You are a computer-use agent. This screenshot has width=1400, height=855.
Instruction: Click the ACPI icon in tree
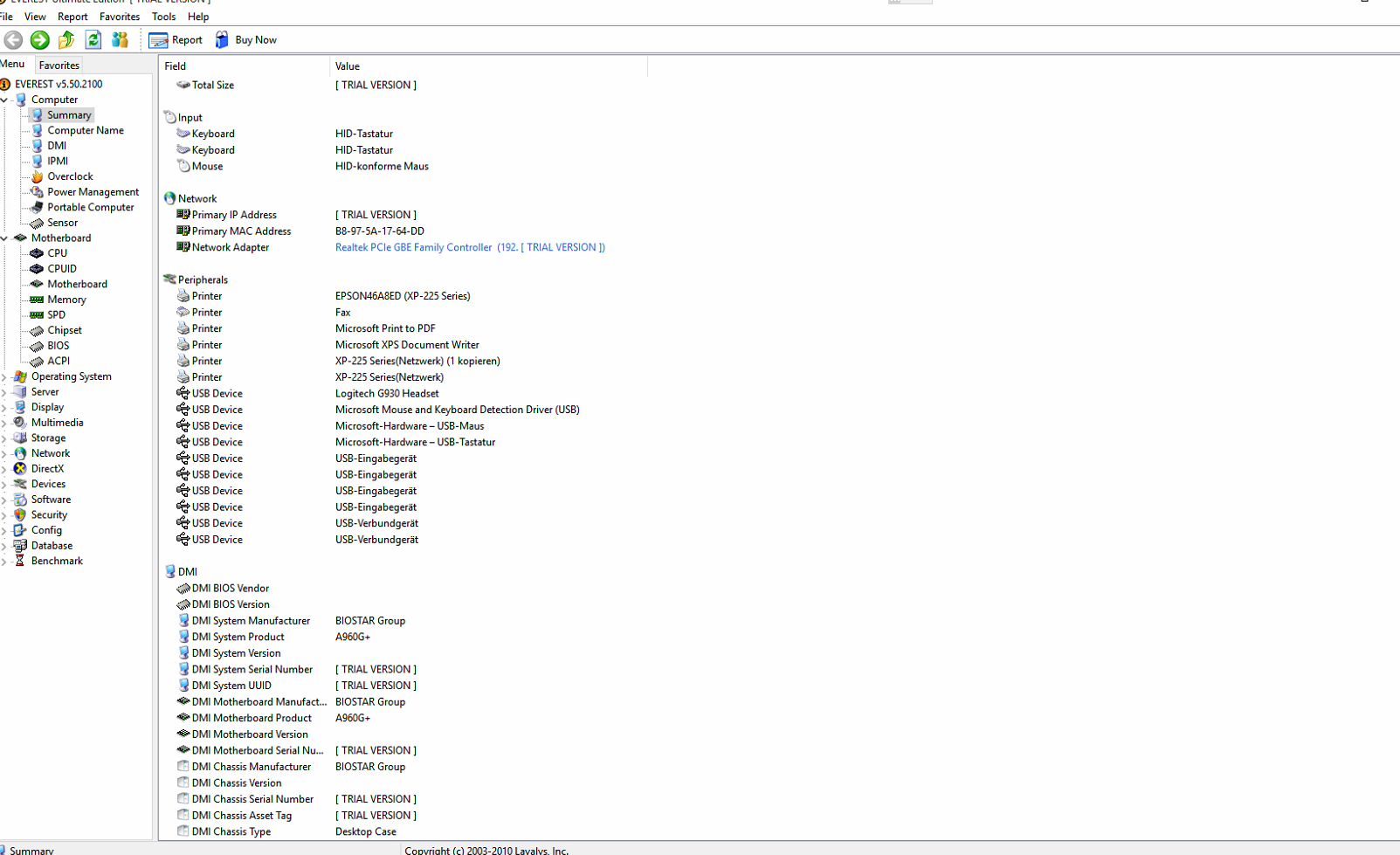pyautogui.click(x=37, y=361)
